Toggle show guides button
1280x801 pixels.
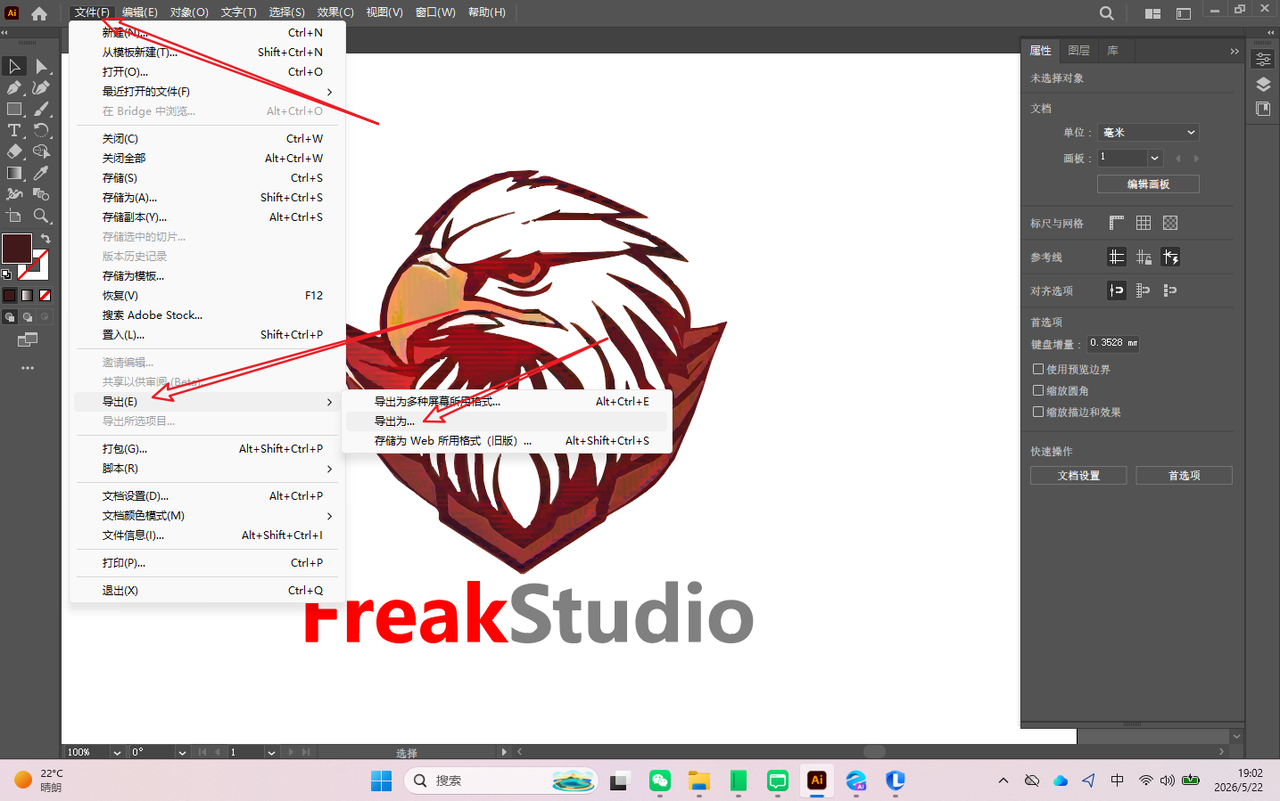point(1117,257)
